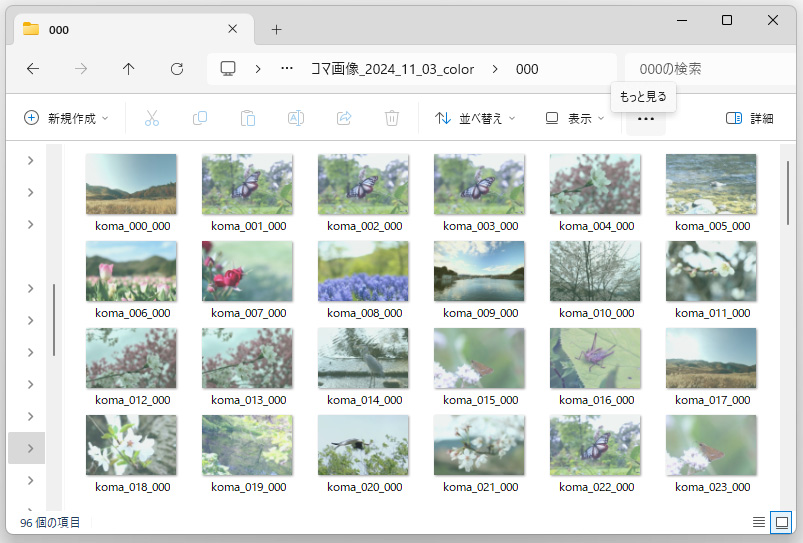Click the koma_021_000 file name
Screen dimensions: 803x543
click(x=481, y=487)
